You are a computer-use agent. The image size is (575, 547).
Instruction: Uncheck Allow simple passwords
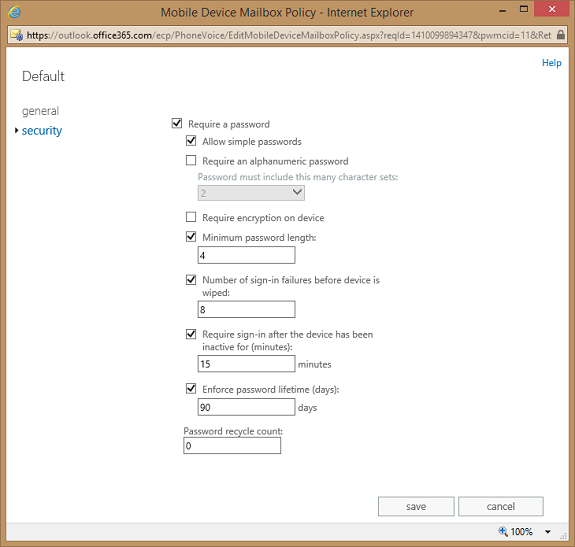click(x=191, y=141)
